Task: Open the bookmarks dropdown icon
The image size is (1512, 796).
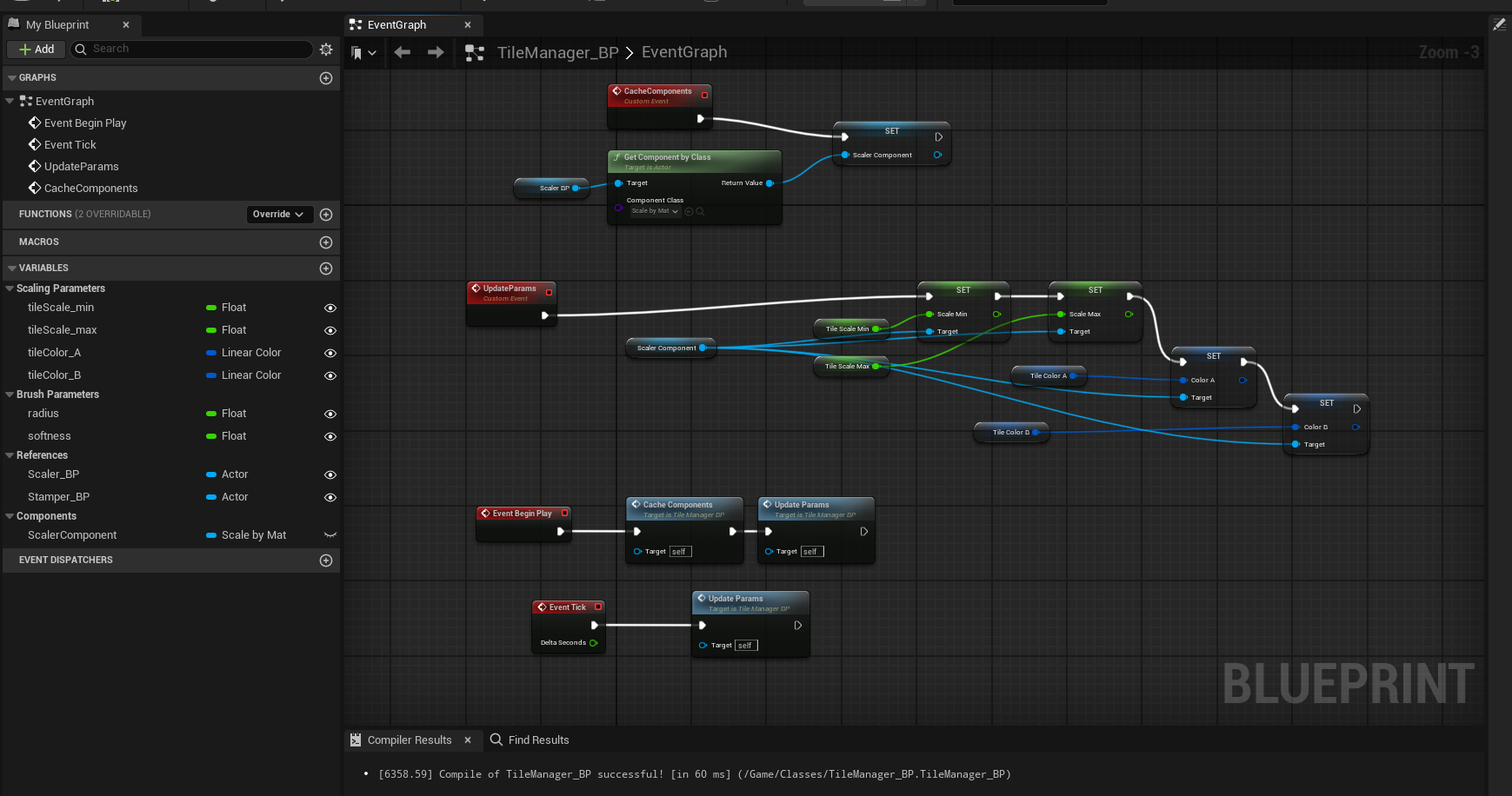Action: (363, 53)
